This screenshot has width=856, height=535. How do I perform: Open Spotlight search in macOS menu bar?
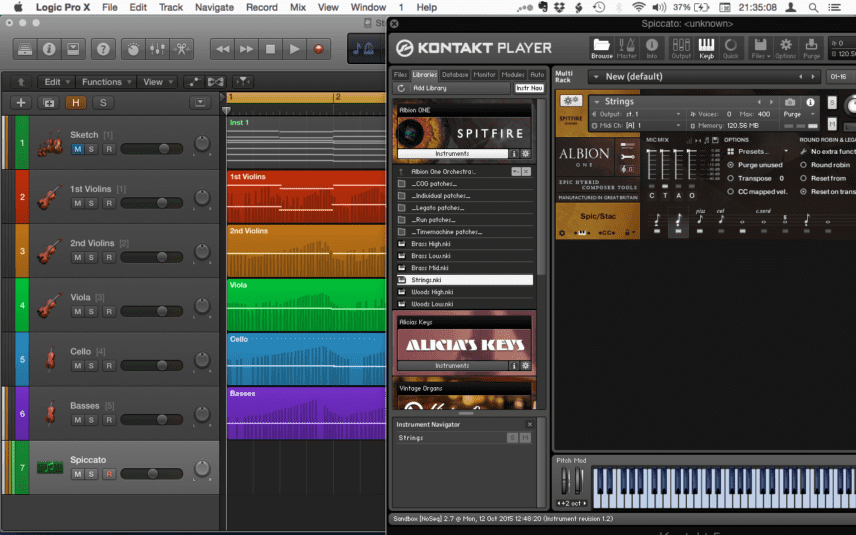tap(813, 7)
